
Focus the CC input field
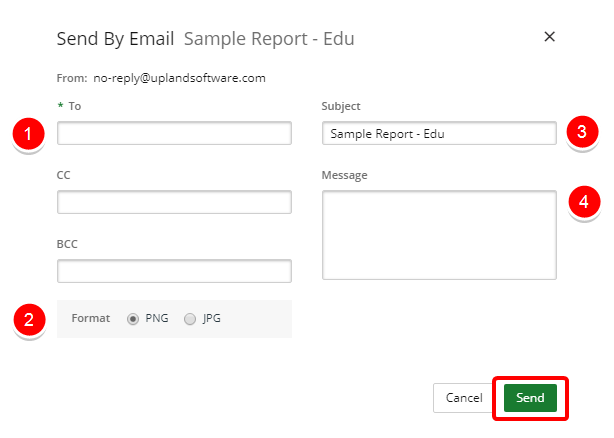click(174, 202)
